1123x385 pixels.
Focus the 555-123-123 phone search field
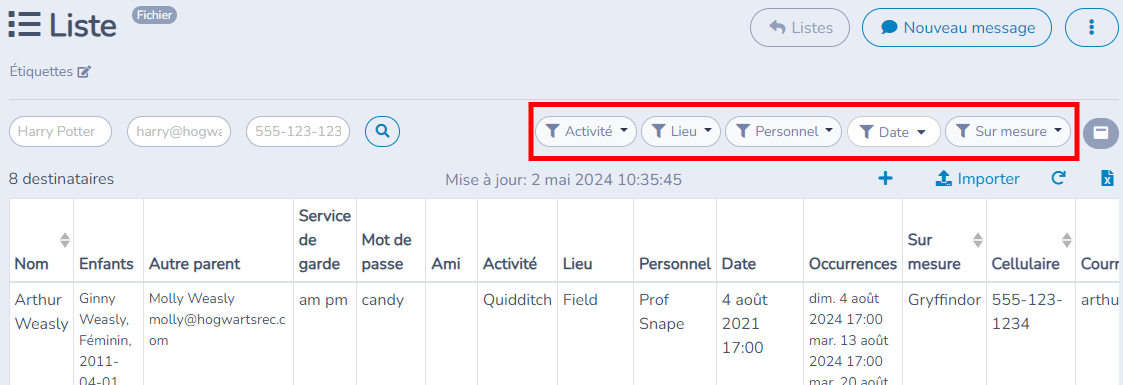(298, 132)
